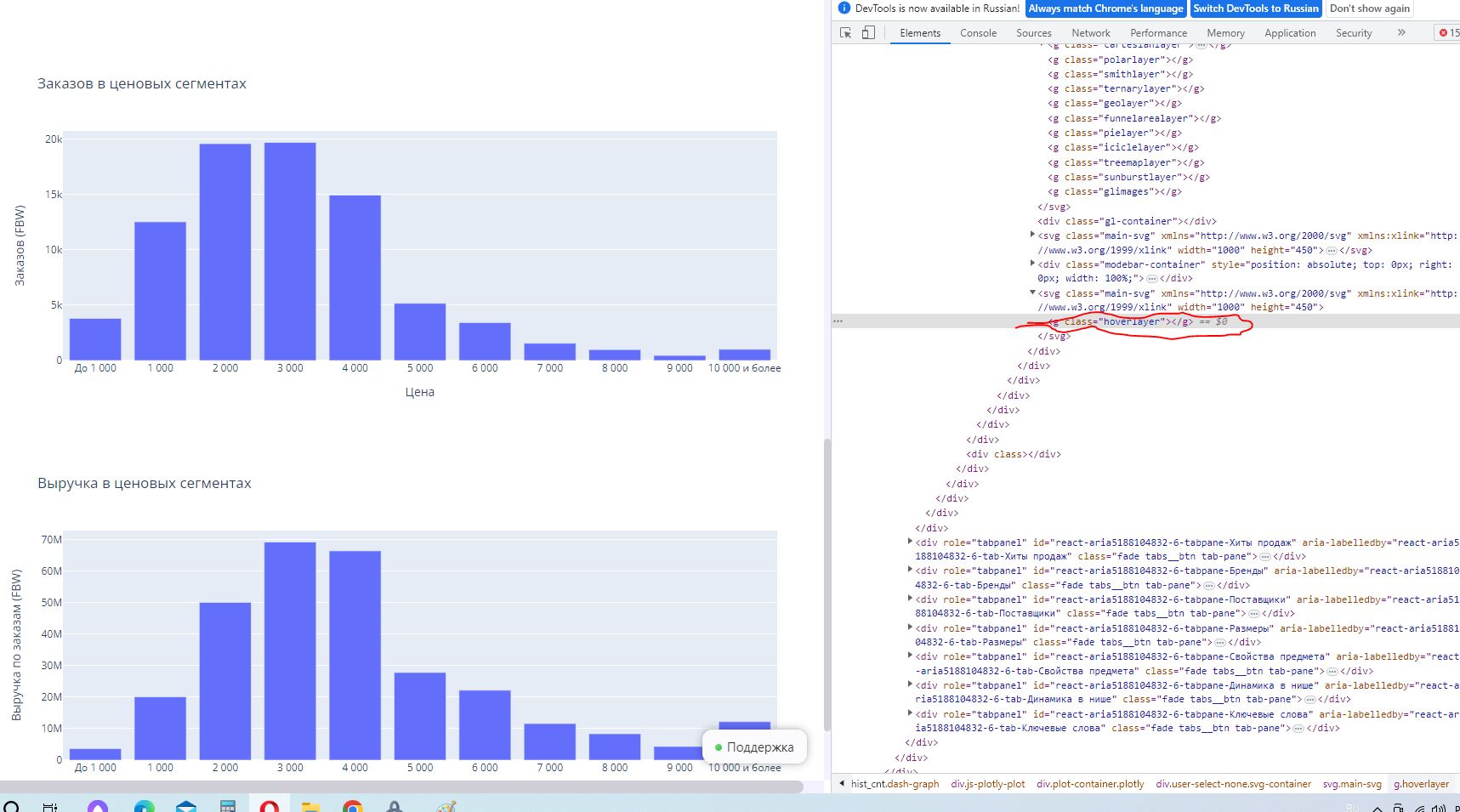Click the g.hoverlayer breadcrumb
The width and height of the screenshot is (1460, 812).
(x=1421, y=784)
